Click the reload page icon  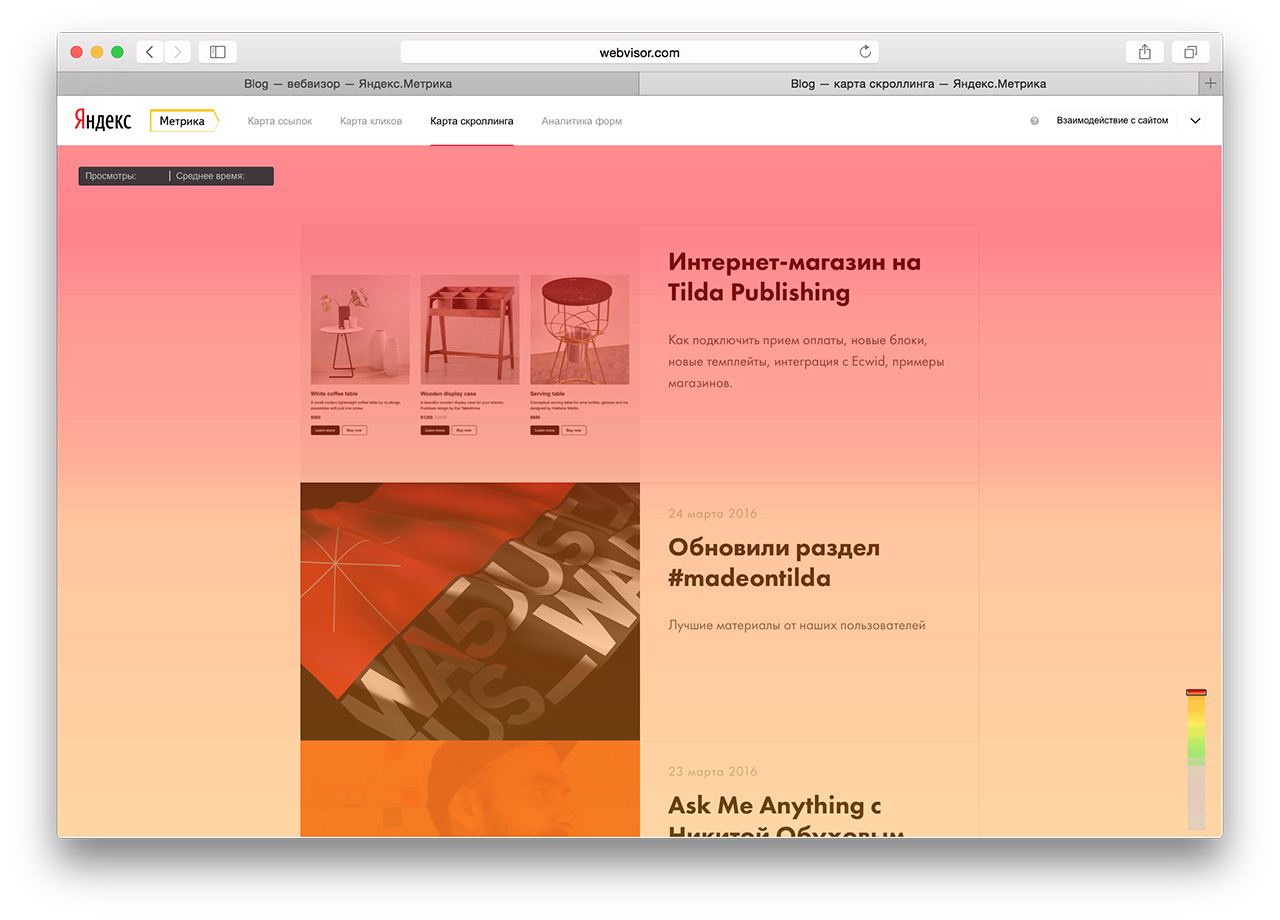coord(865,52)
